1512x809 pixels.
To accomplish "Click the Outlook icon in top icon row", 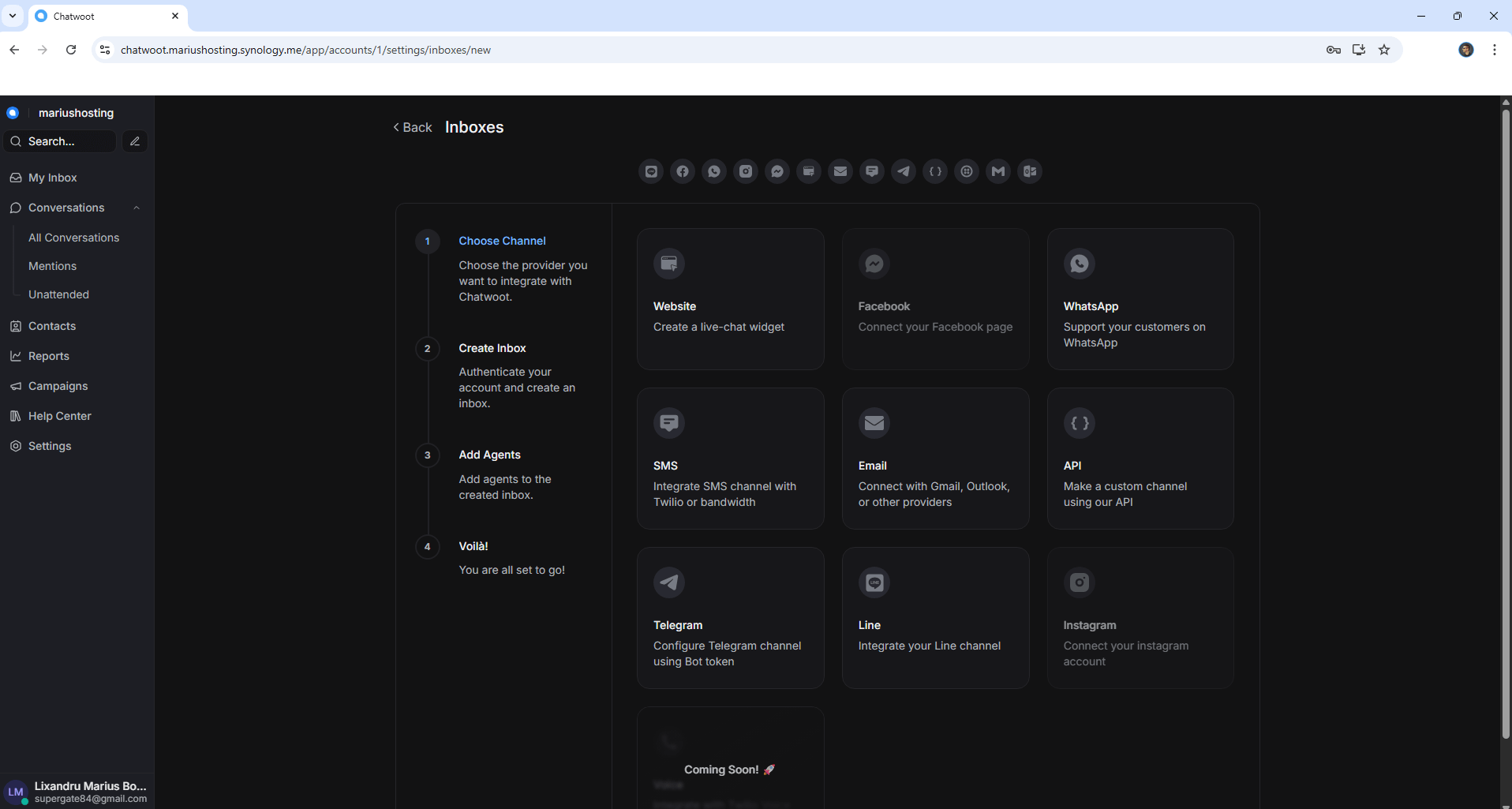I will pos(1030,171).
